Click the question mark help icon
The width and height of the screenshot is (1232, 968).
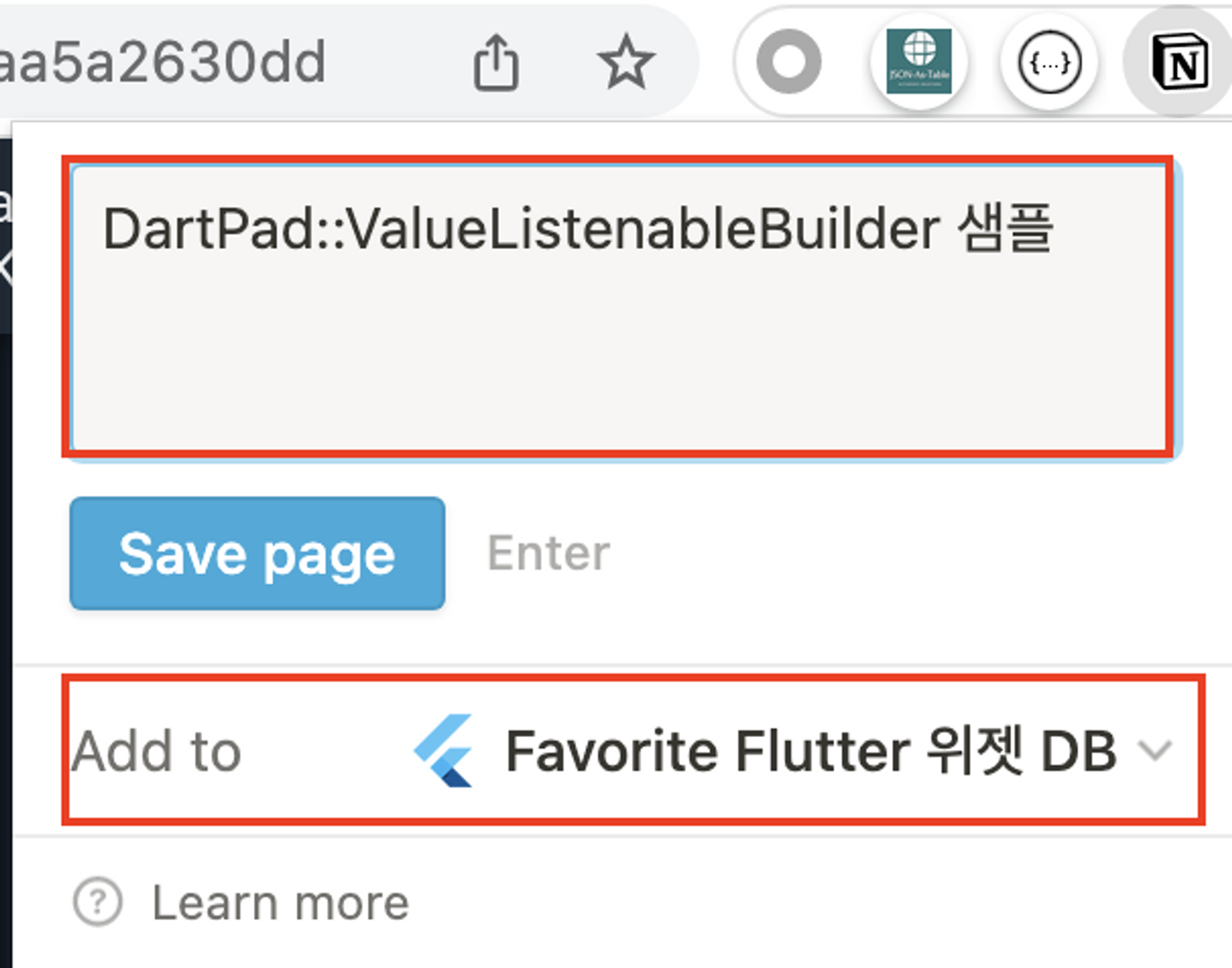tap(97, 902)
